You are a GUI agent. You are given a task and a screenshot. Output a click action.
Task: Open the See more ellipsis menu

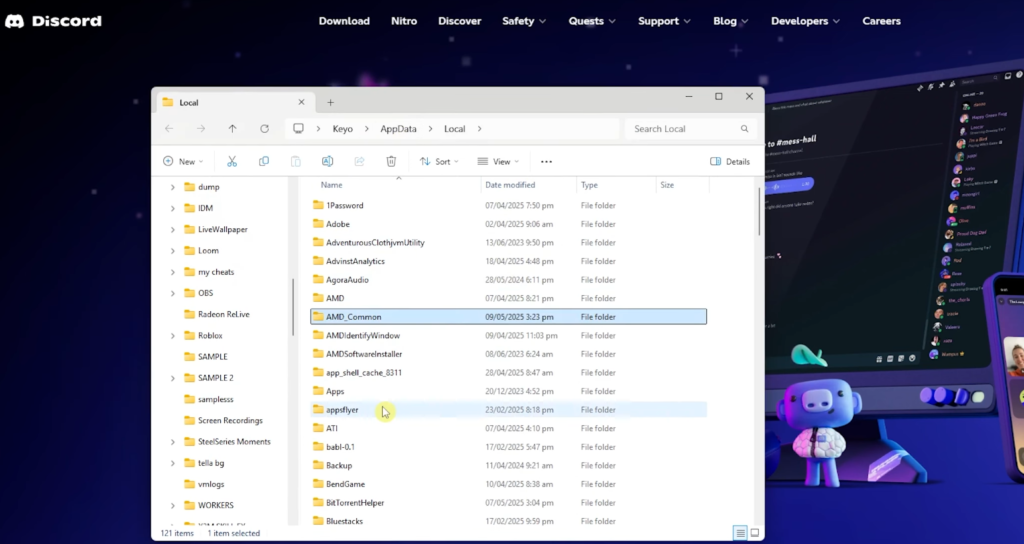click(547, 161)
